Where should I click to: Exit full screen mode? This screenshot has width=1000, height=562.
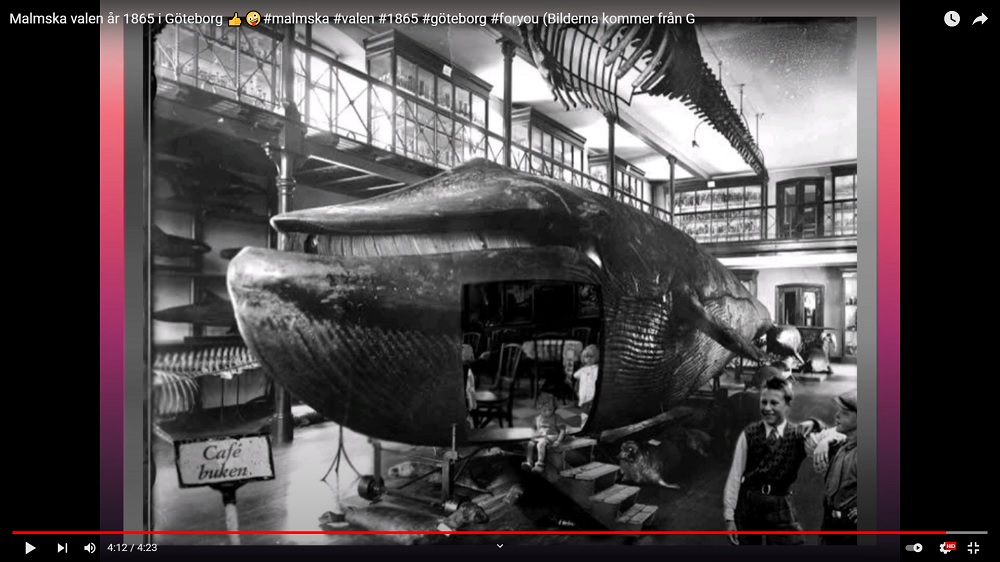coord(973,548)
